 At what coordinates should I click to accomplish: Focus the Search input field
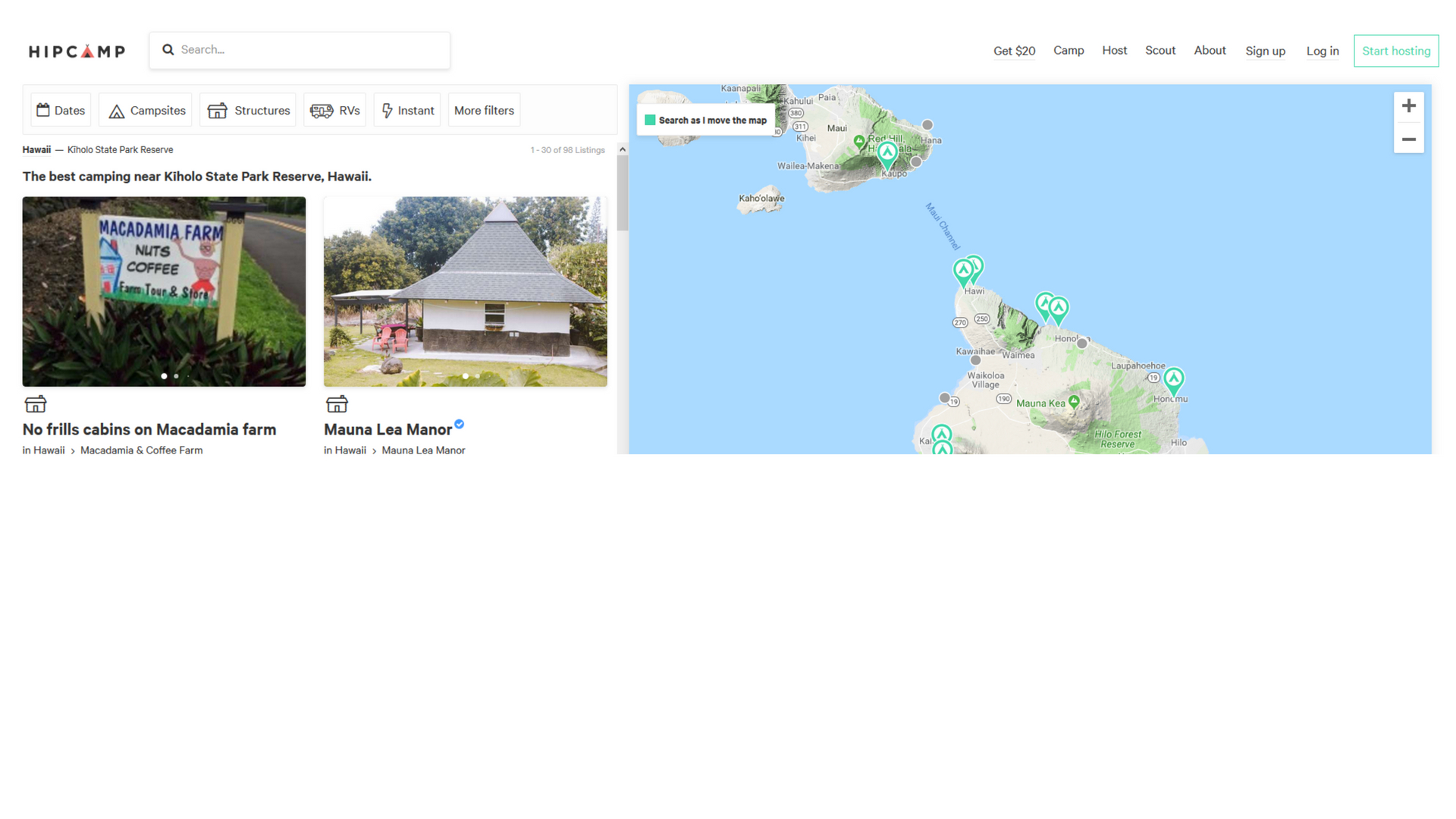[x=300, y=50]
